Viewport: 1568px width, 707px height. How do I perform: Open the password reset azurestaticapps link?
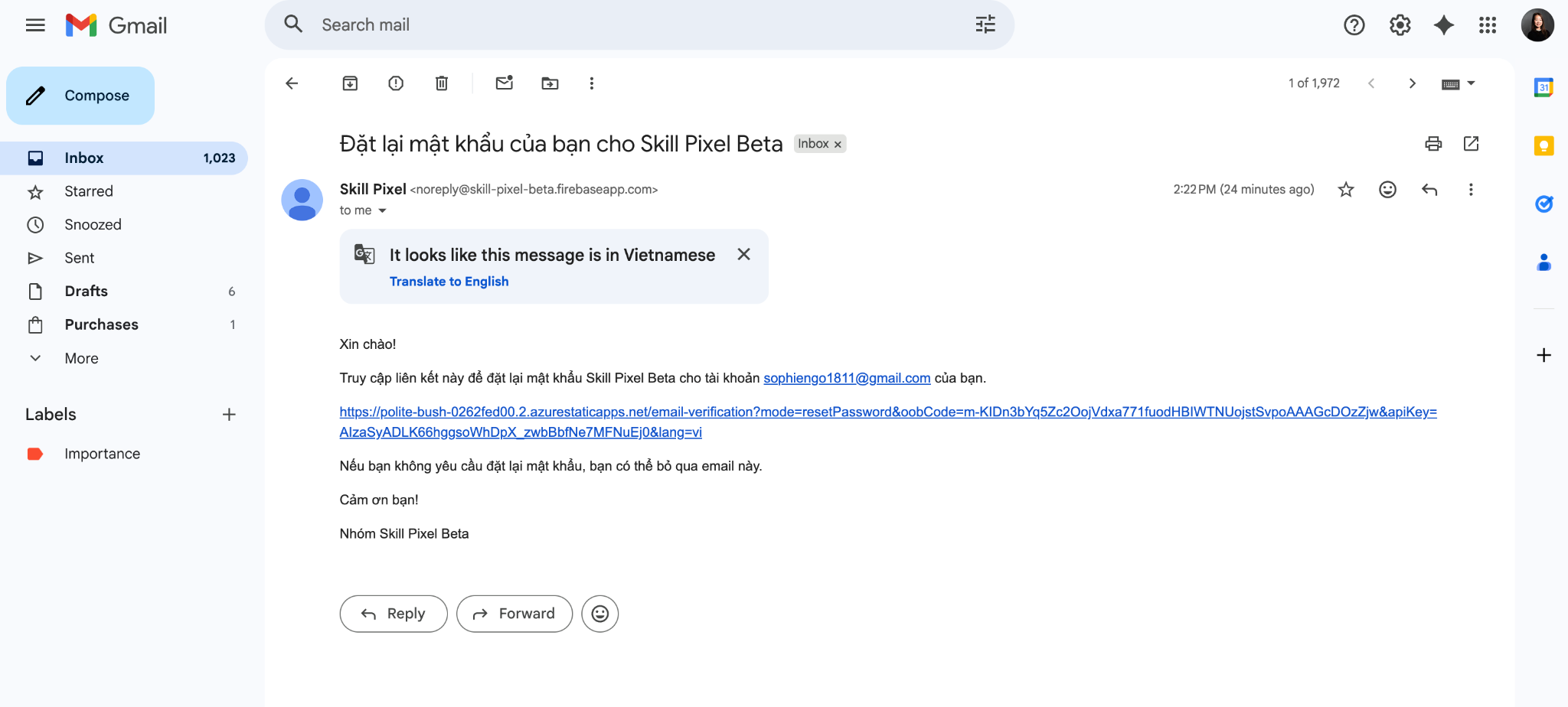point(888,422)
